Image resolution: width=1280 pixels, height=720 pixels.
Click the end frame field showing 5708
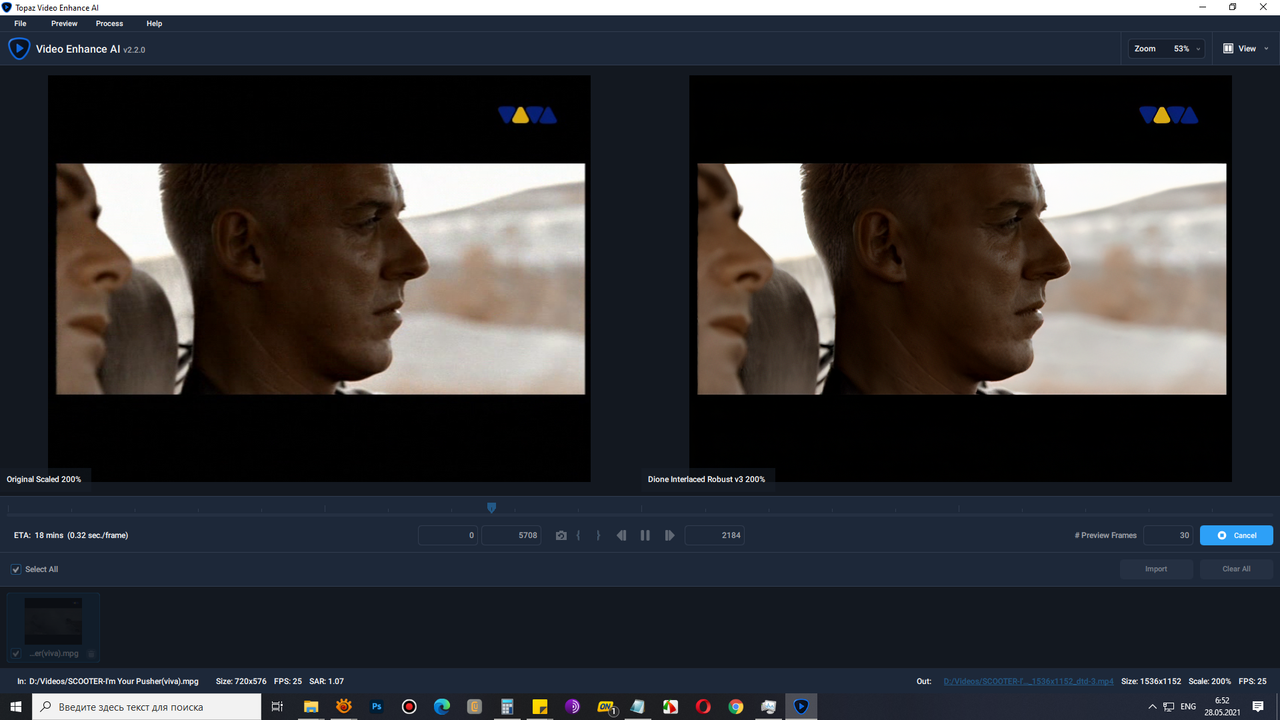pos(511,536)
